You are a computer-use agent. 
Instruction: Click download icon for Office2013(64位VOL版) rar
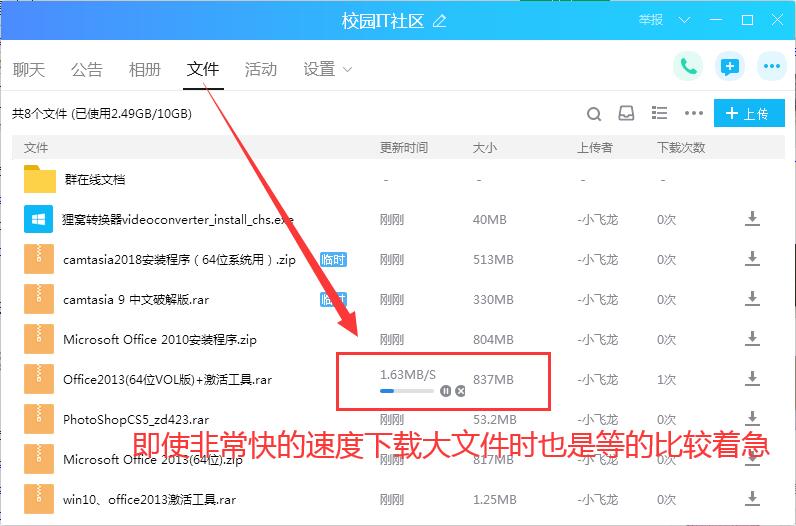pos(752,379)
